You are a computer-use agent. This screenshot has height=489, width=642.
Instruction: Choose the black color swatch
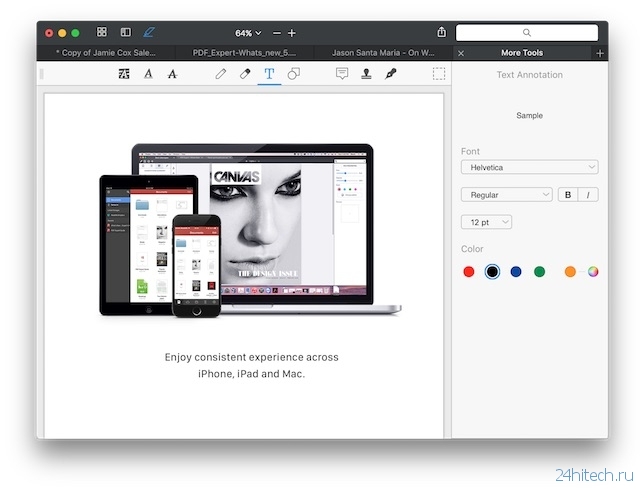(x=492, y=272)
